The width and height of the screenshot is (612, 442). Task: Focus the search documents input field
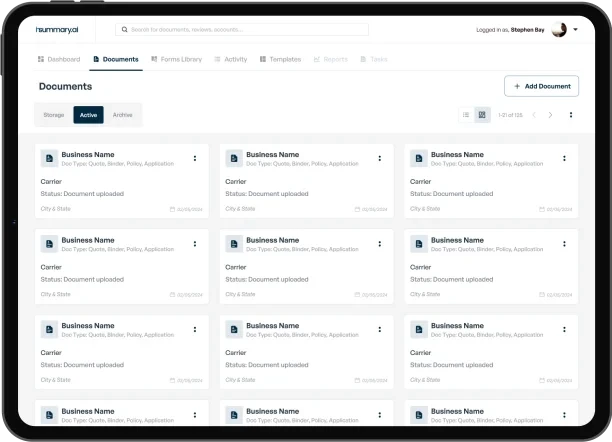click(242, 30)
